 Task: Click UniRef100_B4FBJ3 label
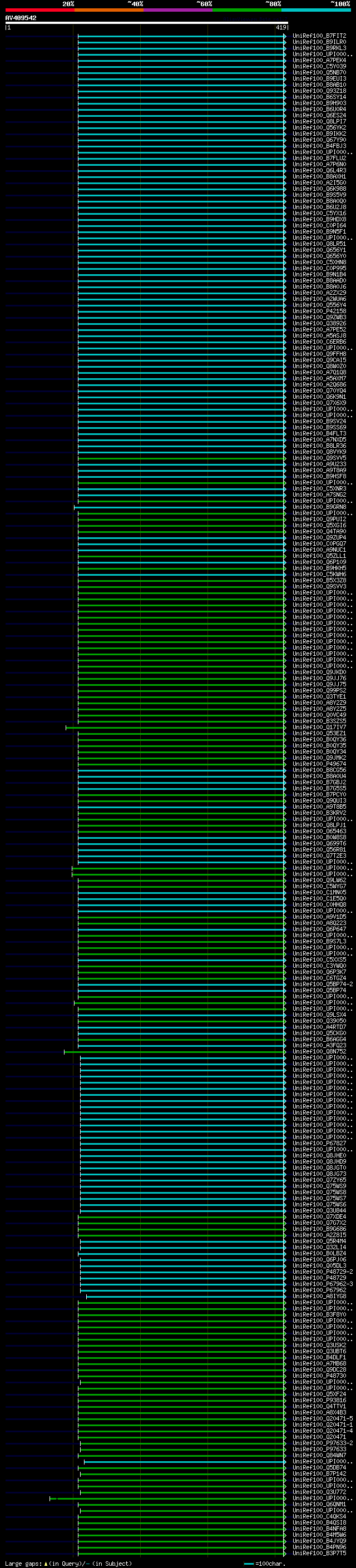point(319,146)
